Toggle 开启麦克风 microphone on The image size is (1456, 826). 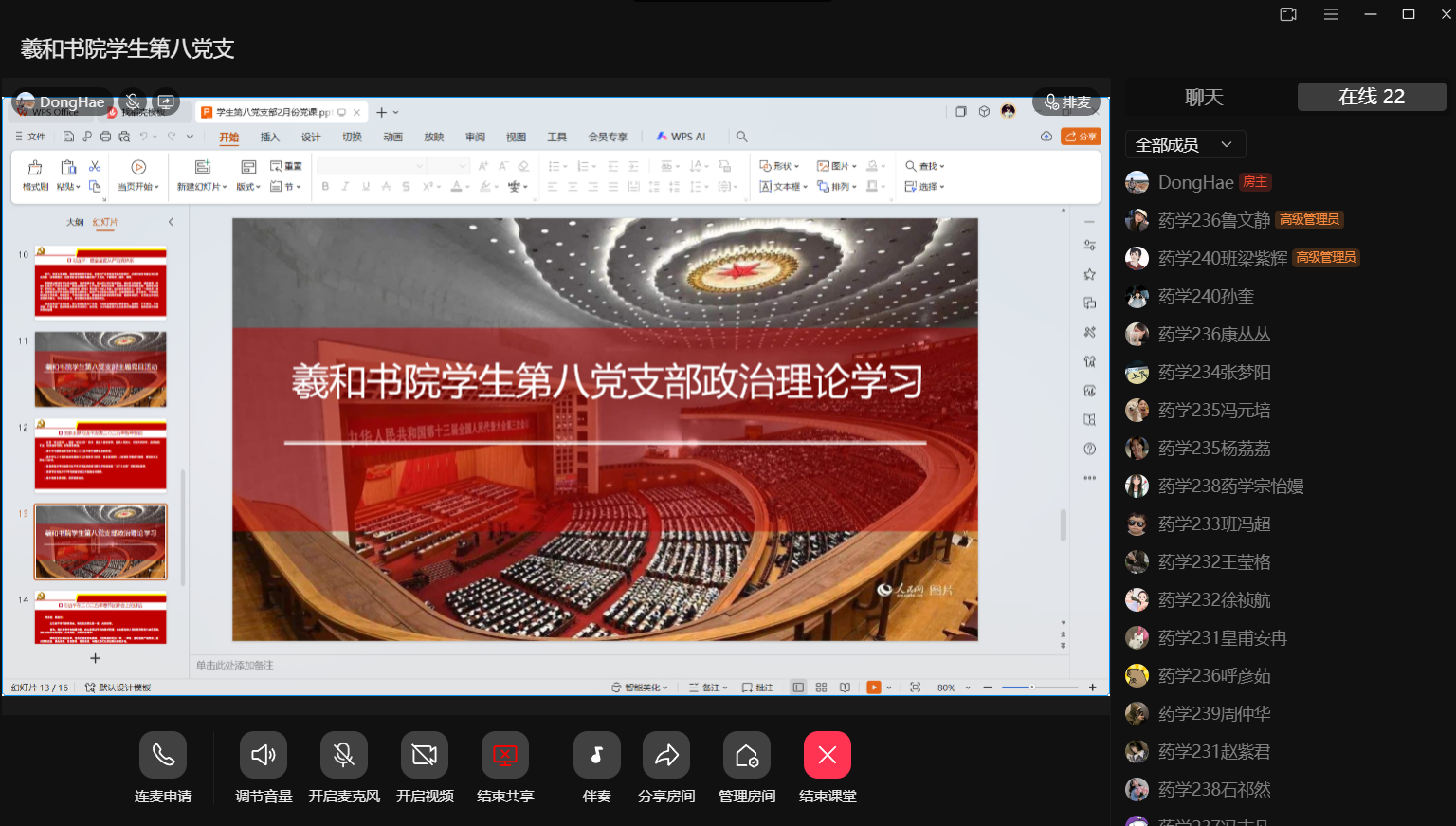(344, 755)
